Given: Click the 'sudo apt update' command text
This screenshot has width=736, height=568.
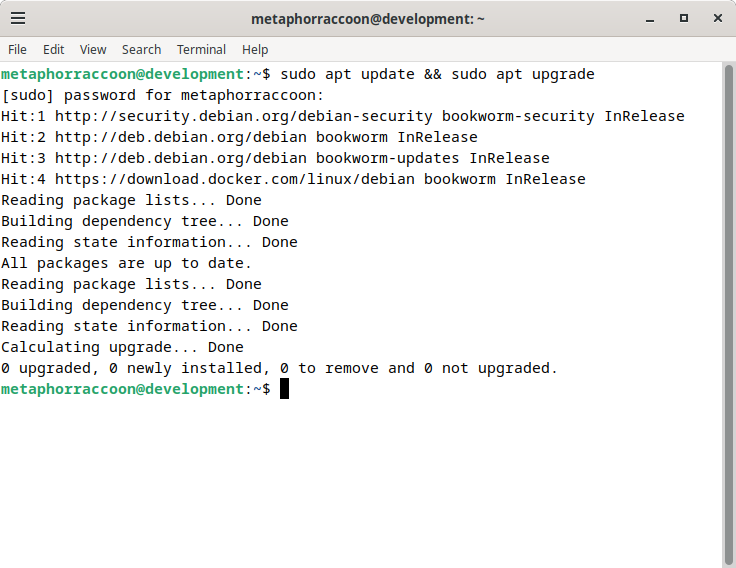Looking at the screenshot, I should (x=347, y=74).
